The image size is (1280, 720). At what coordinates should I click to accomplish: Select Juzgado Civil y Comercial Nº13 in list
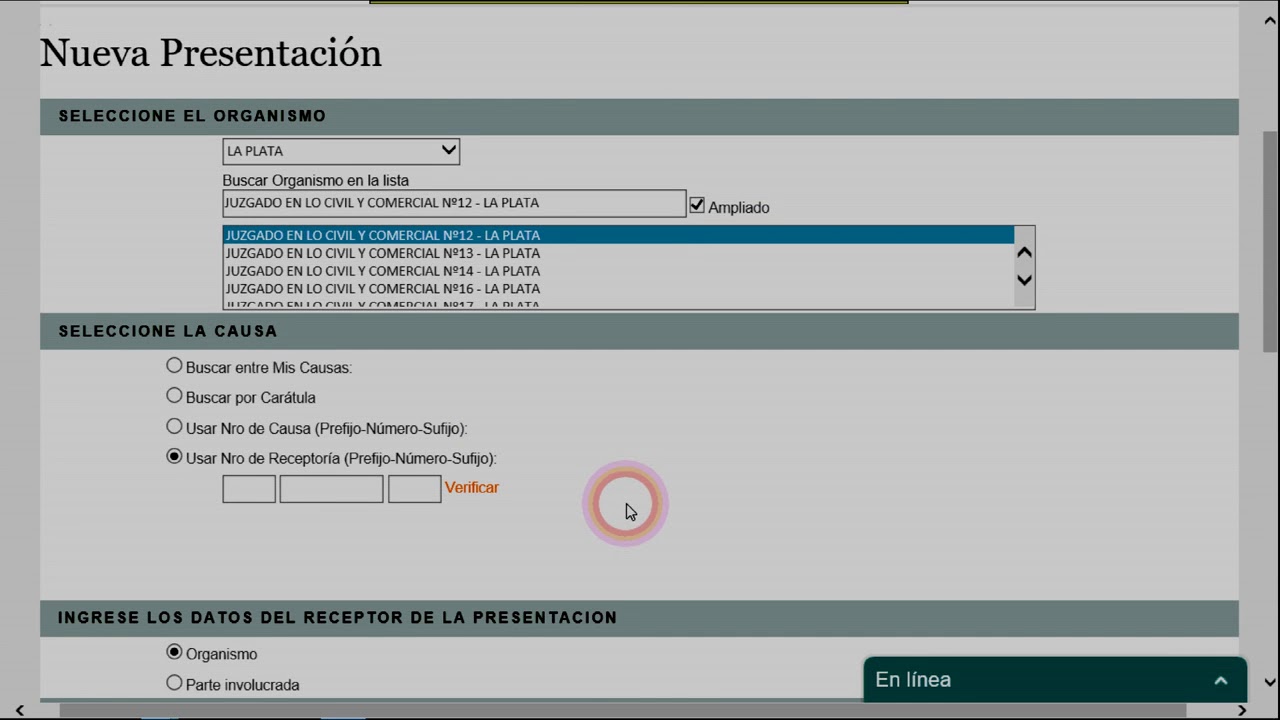(618, 253)
